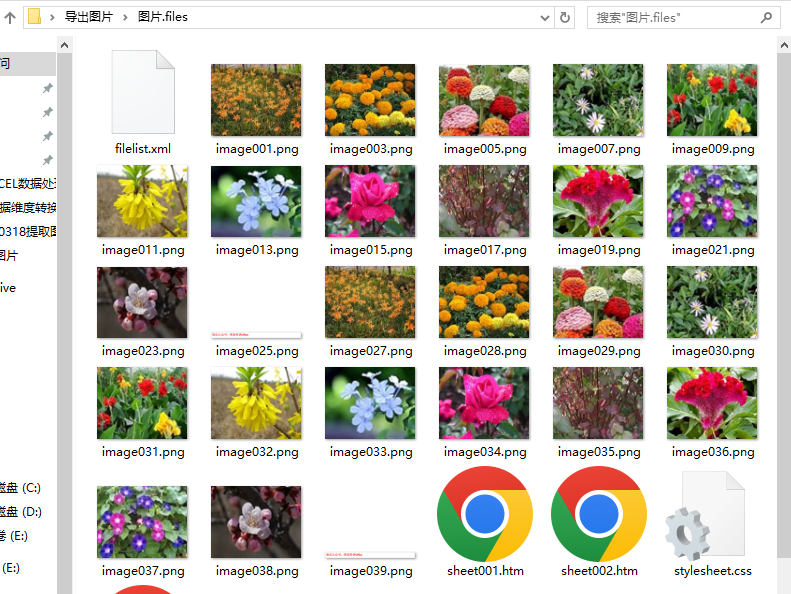Viewport: 791px width, 594px height.
Task: Select image001.png orange lilies thumbnail
Action: point(256,100)
